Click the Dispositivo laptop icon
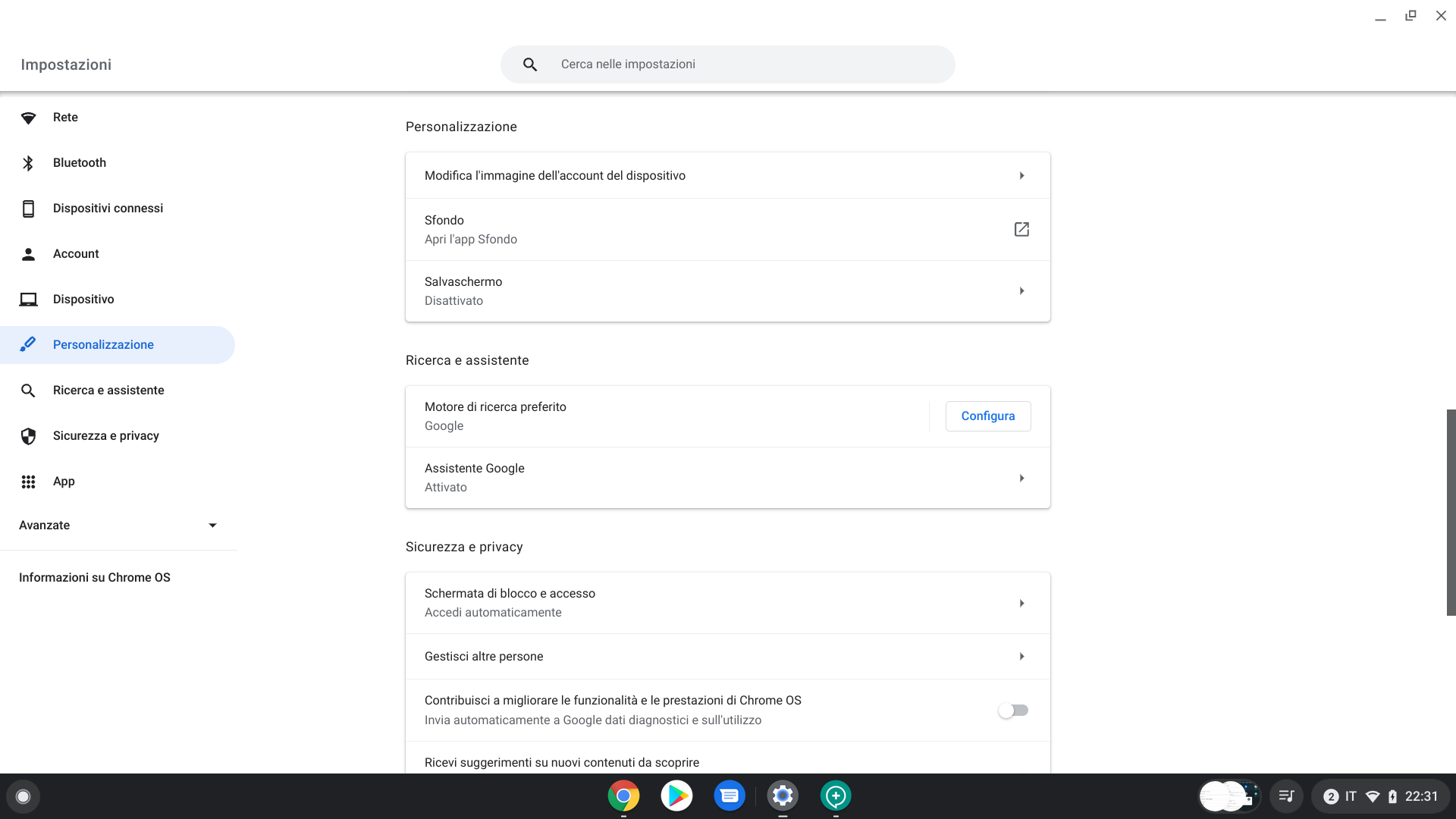 (x=28, y=300)
